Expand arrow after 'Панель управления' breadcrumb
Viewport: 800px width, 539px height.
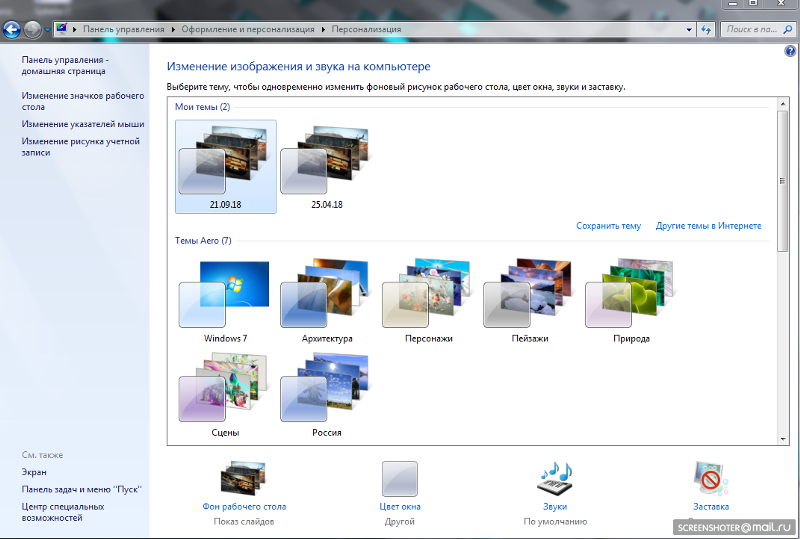[173, 30]
